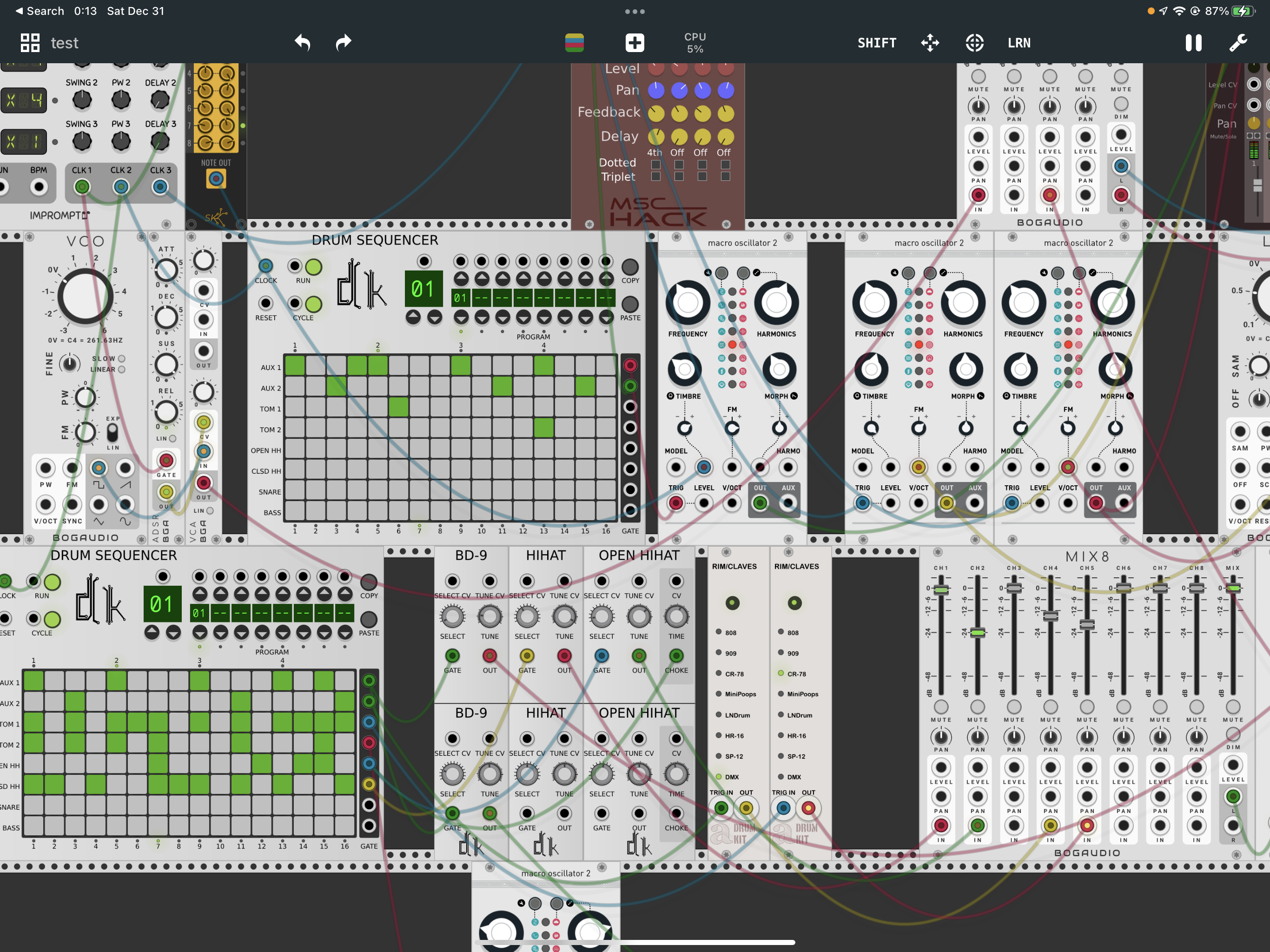
Task: Toggle the SHIFT button
Action: click(x=877, y=42)
